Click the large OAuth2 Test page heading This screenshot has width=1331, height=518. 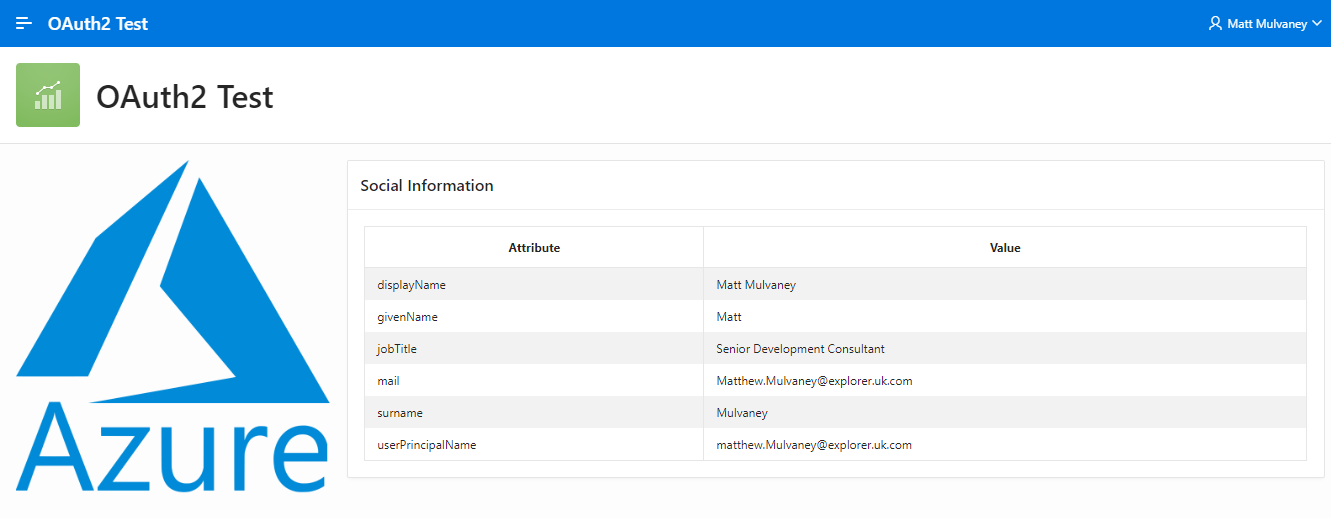coord(185,97)
